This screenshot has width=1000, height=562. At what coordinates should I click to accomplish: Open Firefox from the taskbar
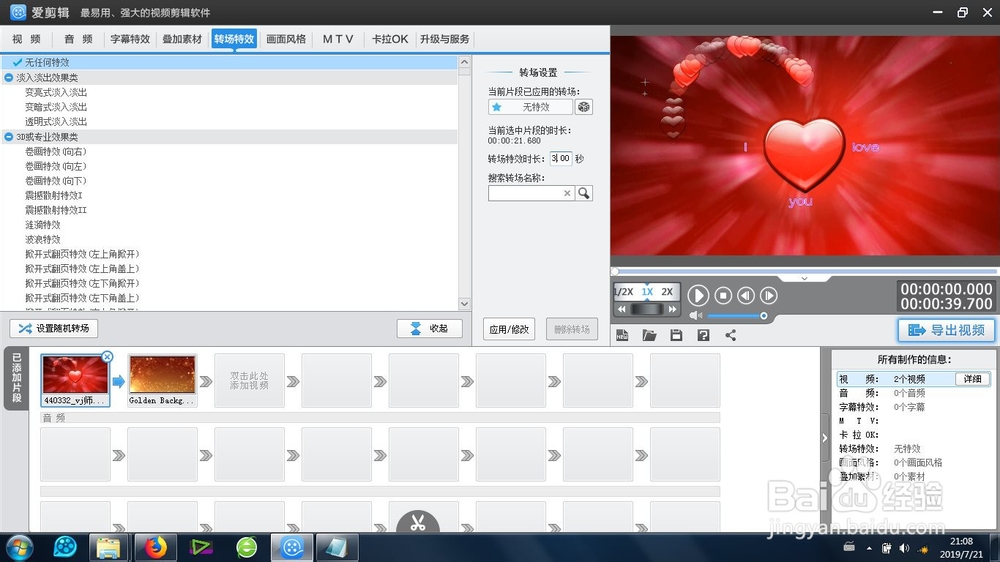[155, 547]
